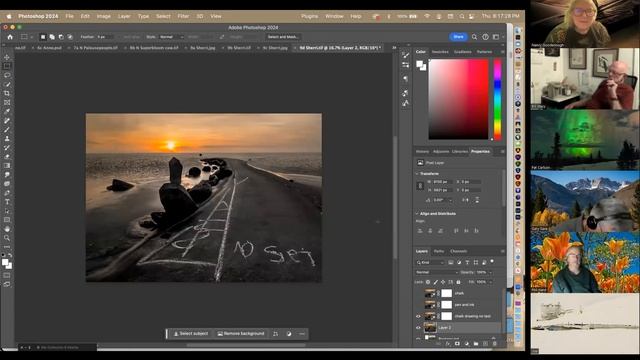This screenshot has height=360, width=640.
Task: Toggle lock all padlock icon
Action: point(458,282)
